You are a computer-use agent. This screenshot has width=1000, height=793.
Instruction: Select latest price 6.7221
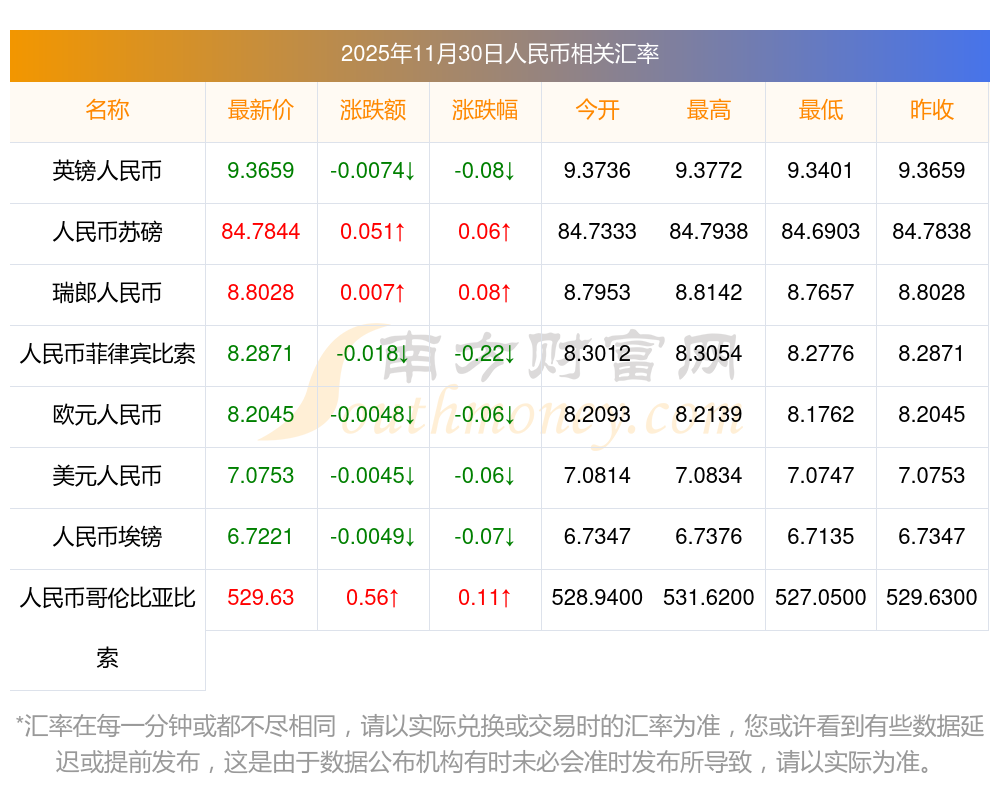point(260,537)
